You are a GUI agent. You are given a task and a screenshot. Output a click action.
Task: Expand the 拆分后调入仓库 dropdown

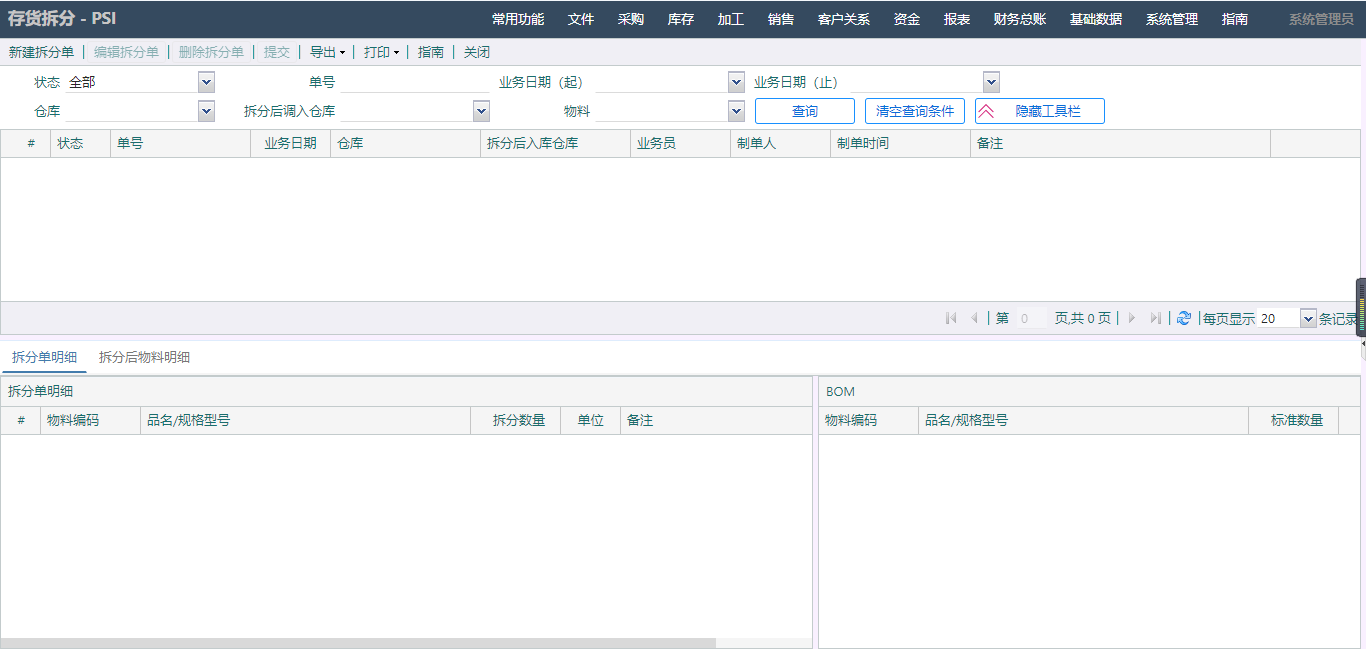(481, 111)
